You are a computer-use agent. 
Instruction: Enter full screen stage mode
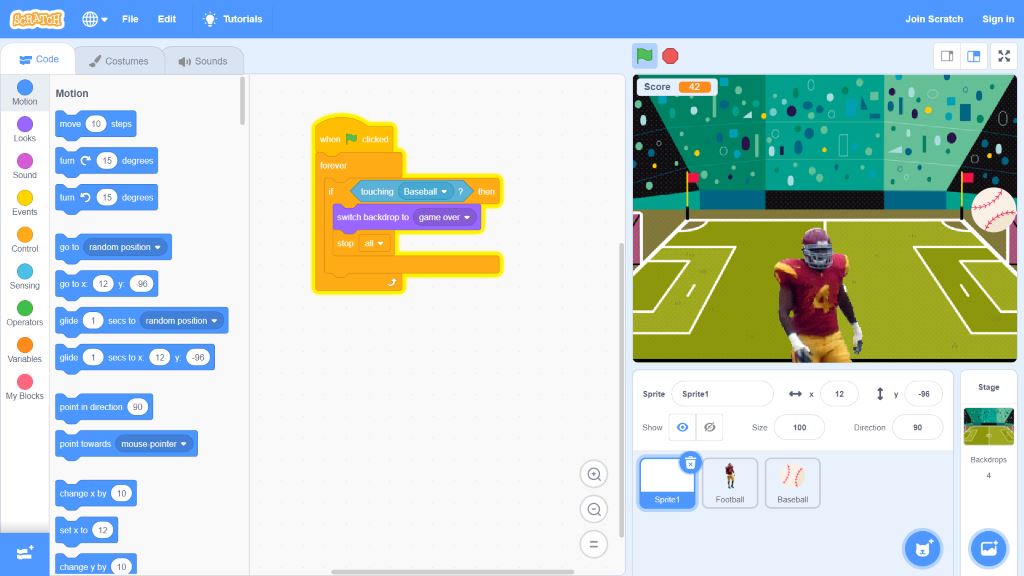click(1004, 56)
